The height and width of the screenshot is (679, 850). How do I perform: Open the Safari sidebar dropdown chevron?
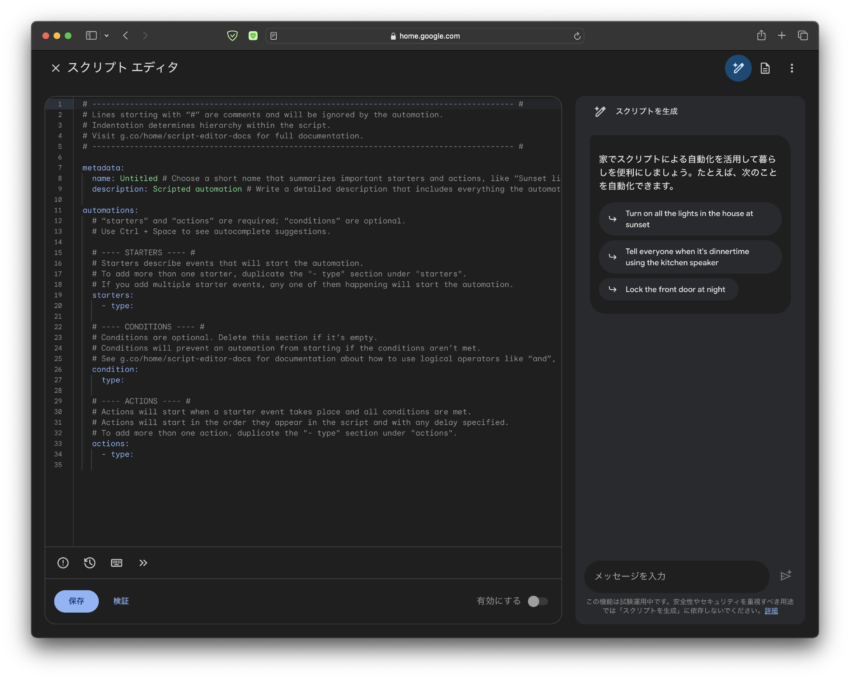click(x=106, y=36)
